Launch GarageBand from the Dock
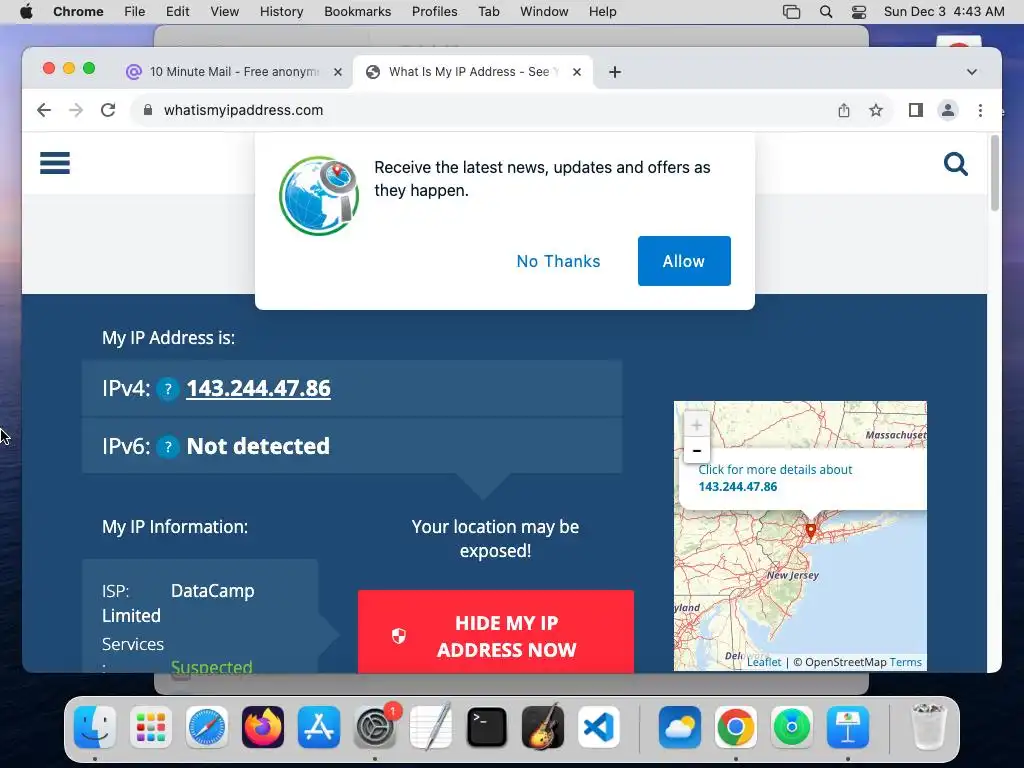 (x=543, y=727)
